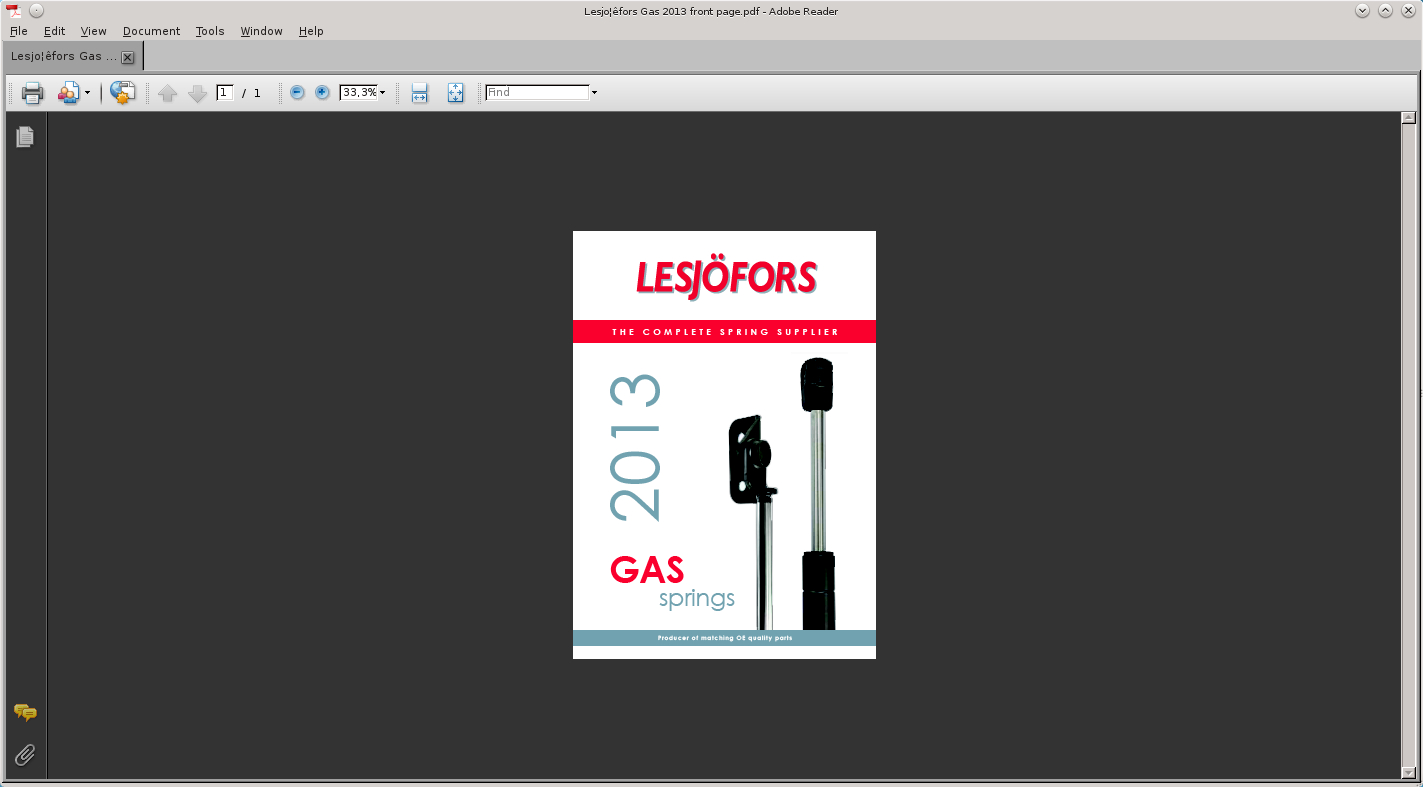Open the Comments panel in sidebar
1423x787 pixels.
pos(25,712)
